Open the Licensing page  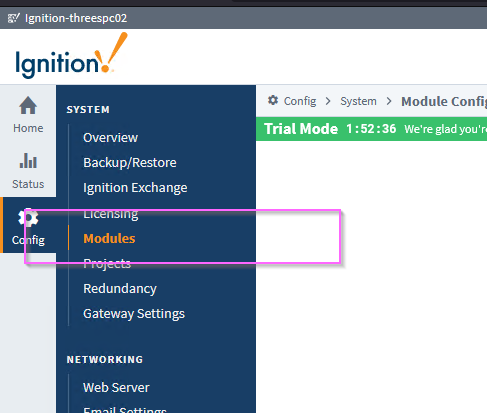(x=111, y=214)
